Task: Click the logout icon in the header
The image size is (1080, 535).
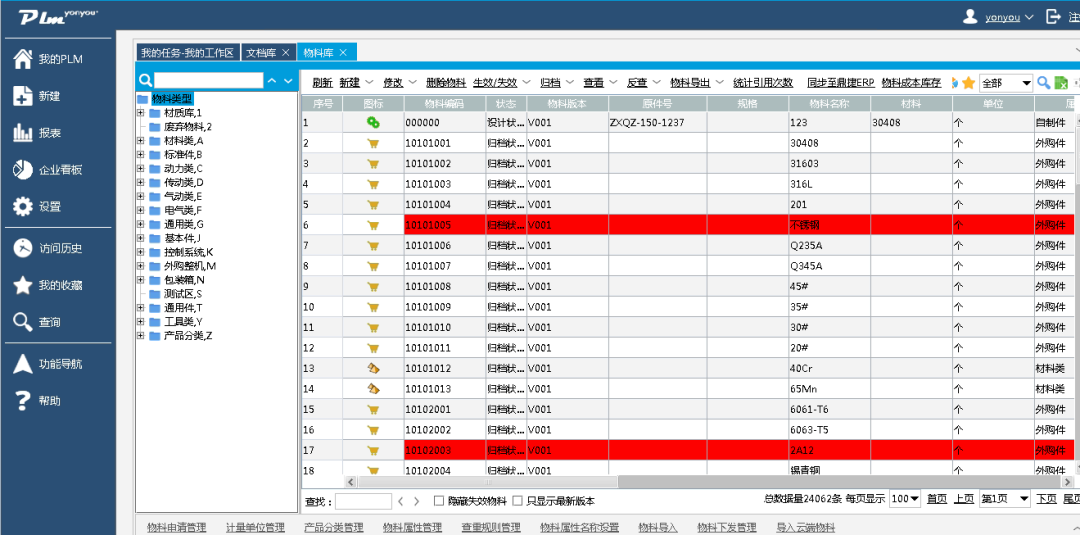Action: click(1054, 17)
